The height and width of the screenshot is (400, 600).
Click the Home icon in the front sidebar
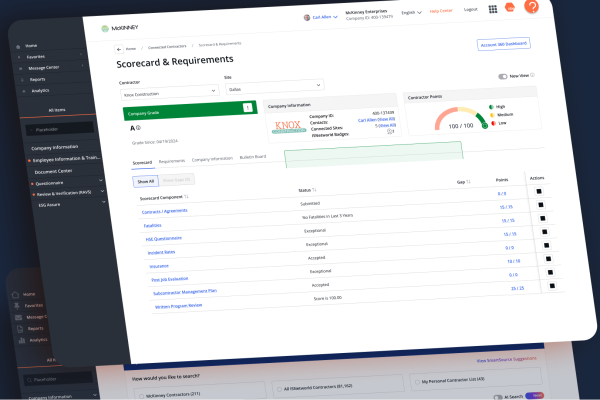click(x=18, y=47)
